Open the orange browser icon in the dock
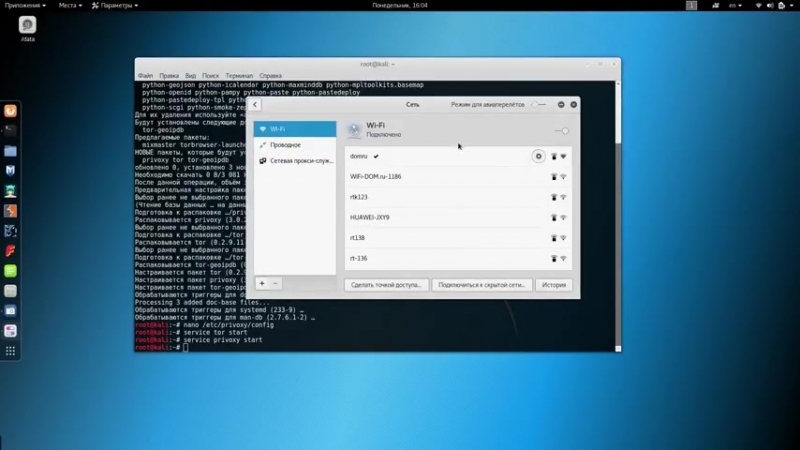Screen dimensions: 800x450 click(x=10, y=111)
